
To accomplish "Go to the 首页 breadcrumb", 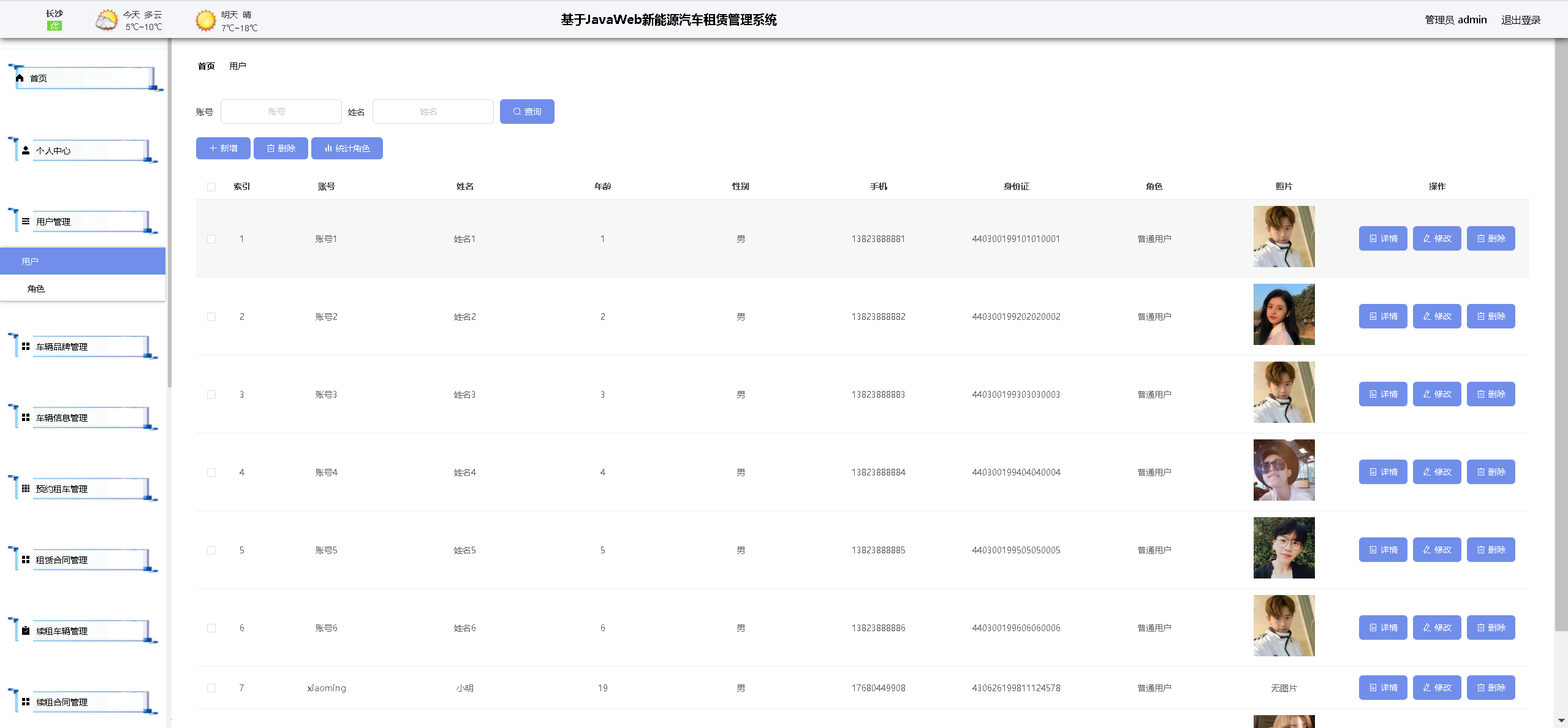I will (206, 66).
